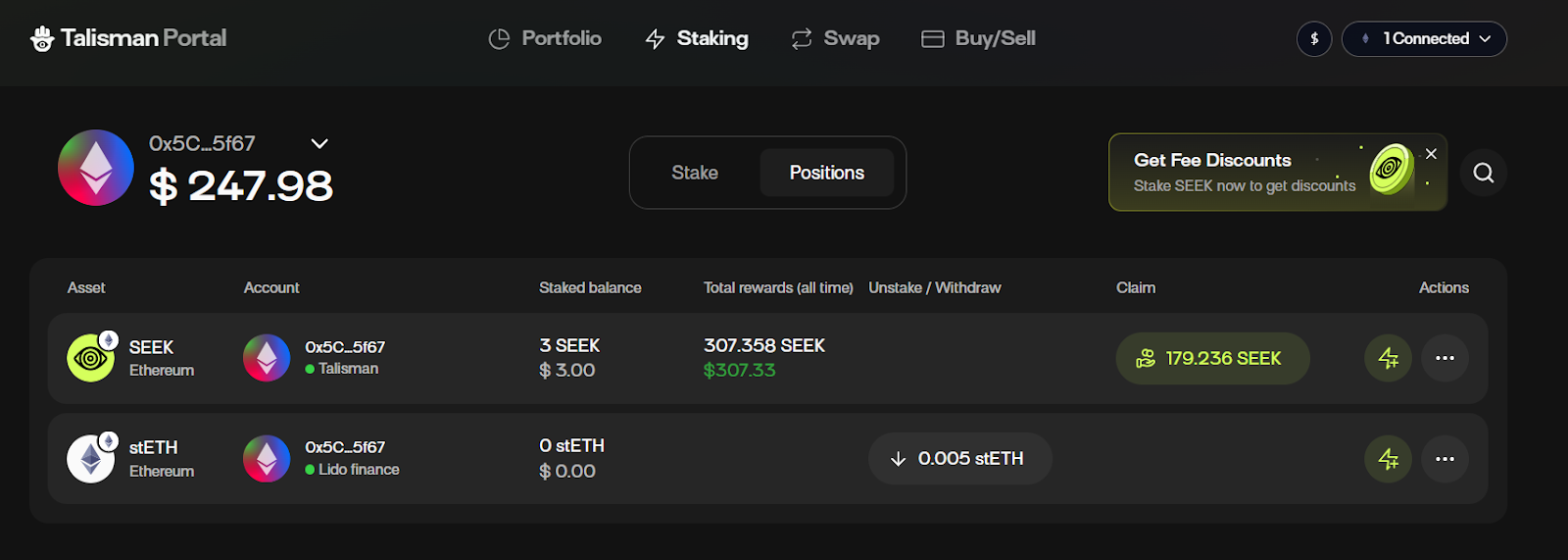This screenshot has width=1568, height=560.
Task: Click the Talisman Portal logo
Action: tap(128, 38)
